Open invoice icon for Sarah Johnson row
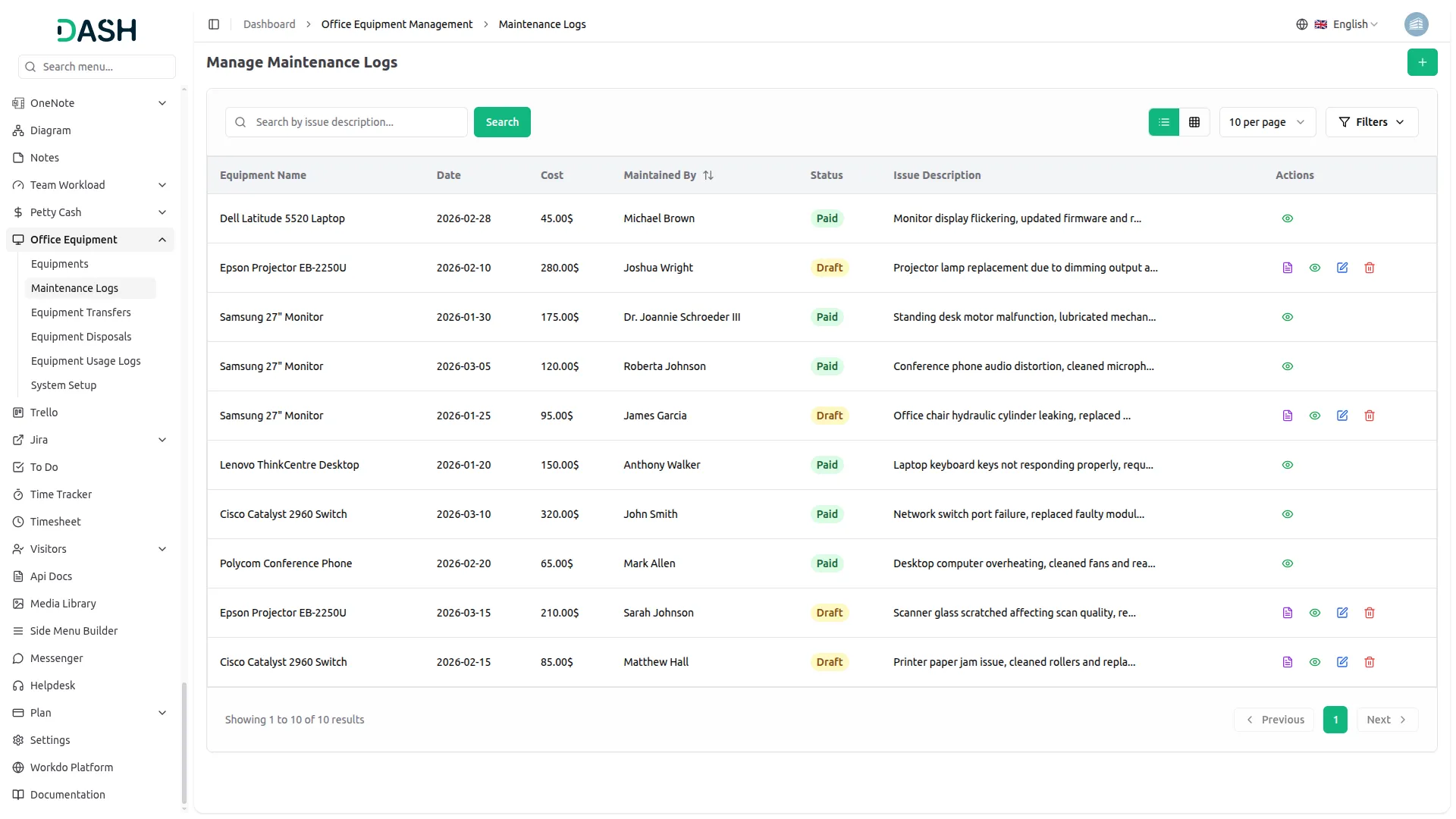The width and height of the screenshot is (1456, 819). [1287, 613]
